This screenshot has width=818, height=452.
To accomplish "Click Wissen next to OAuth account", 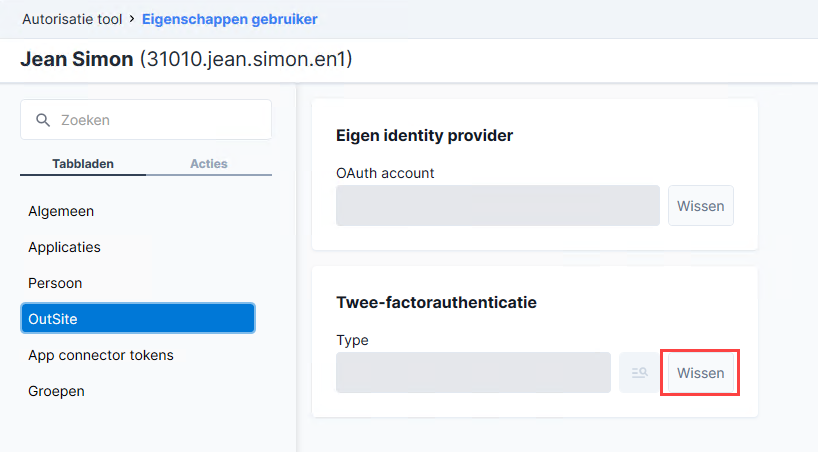I will (x=701, y=206).
